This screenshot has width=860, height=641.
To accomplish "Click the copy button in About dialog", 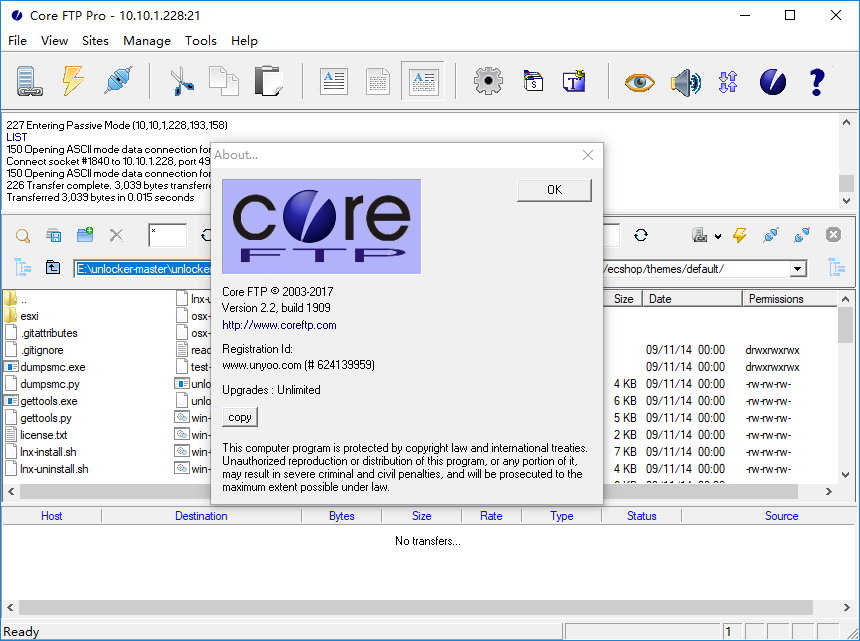I will [x=240, y=417].
